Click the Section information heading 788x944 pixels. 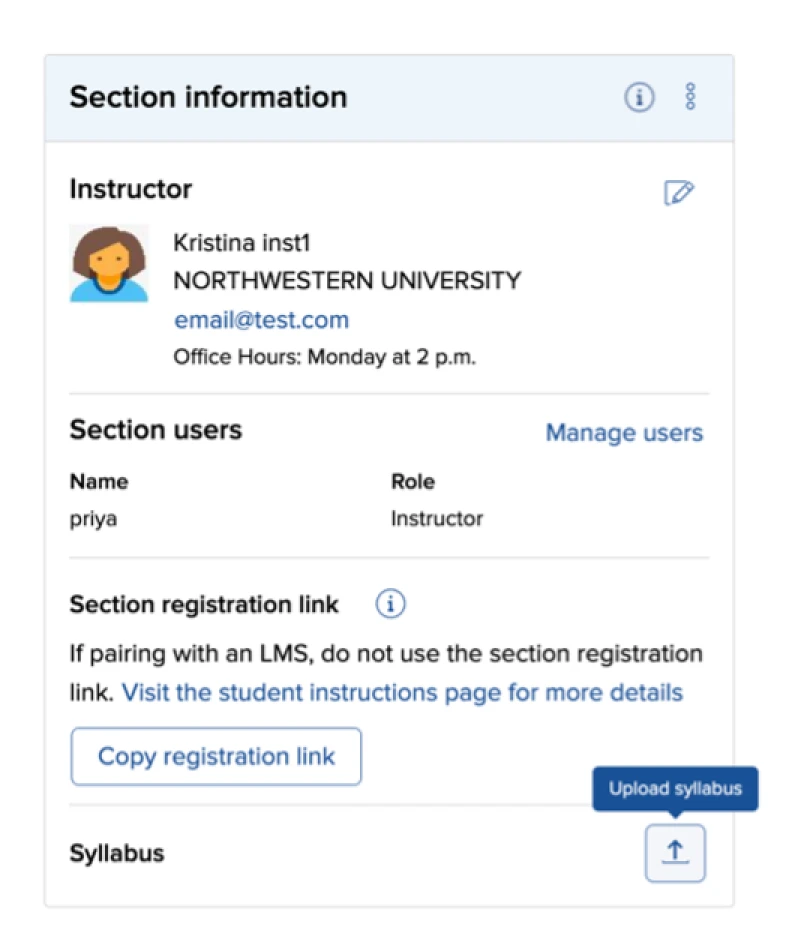(208, 97)
